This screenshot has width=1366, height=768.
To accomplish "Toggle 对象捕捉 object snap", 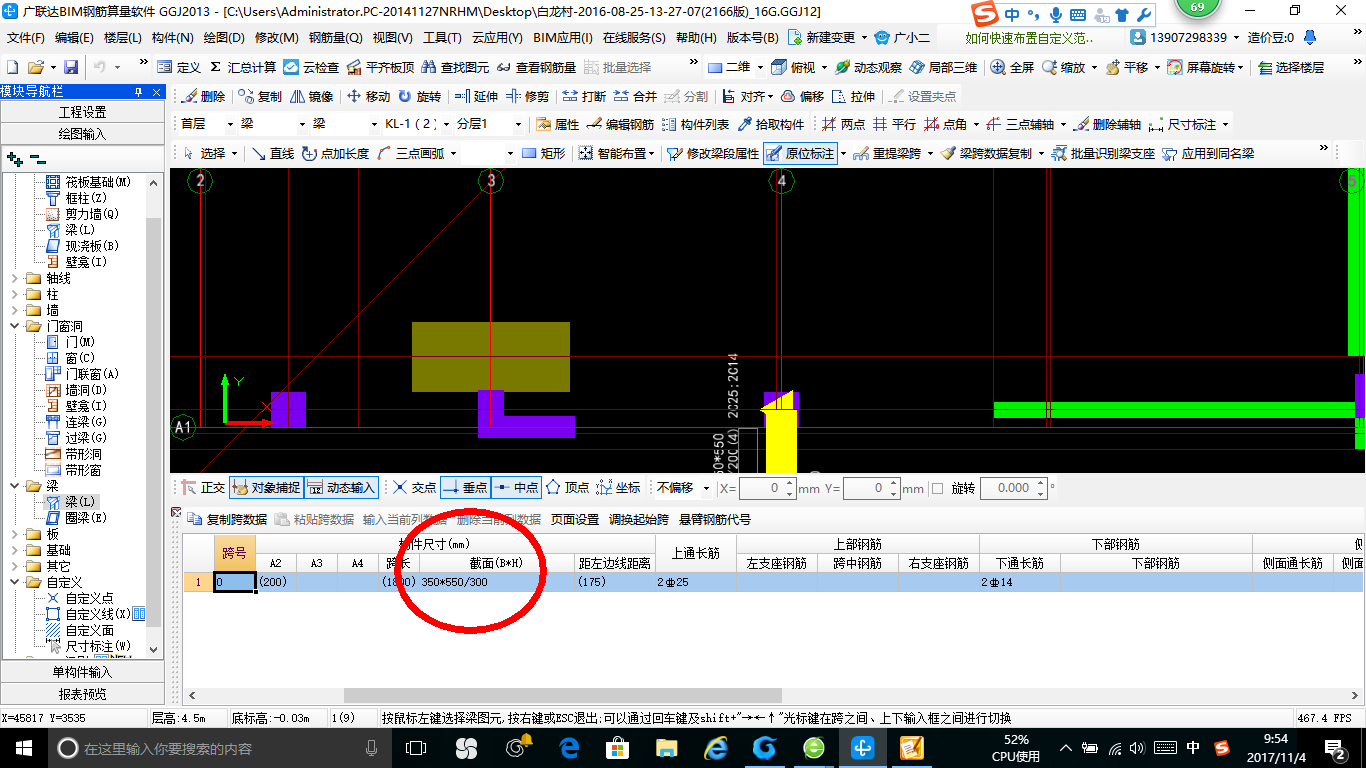I will (266, 488).
